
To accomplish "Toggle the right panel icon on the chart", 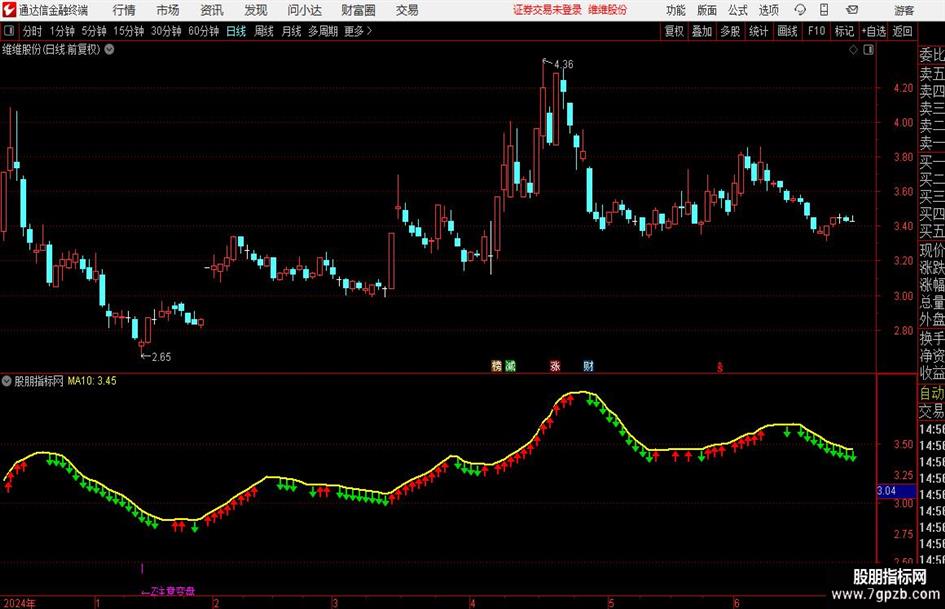I will pos(868,50).
